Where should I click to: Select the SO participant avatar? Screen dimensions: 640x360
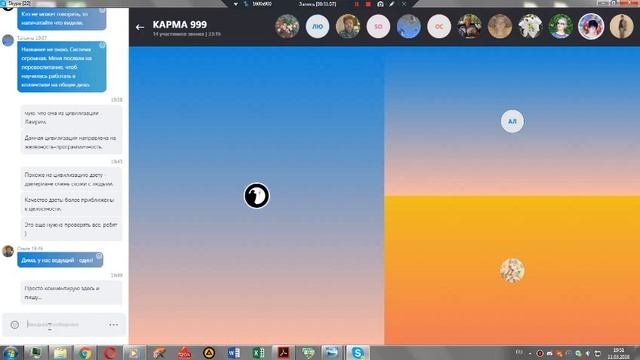378,27
